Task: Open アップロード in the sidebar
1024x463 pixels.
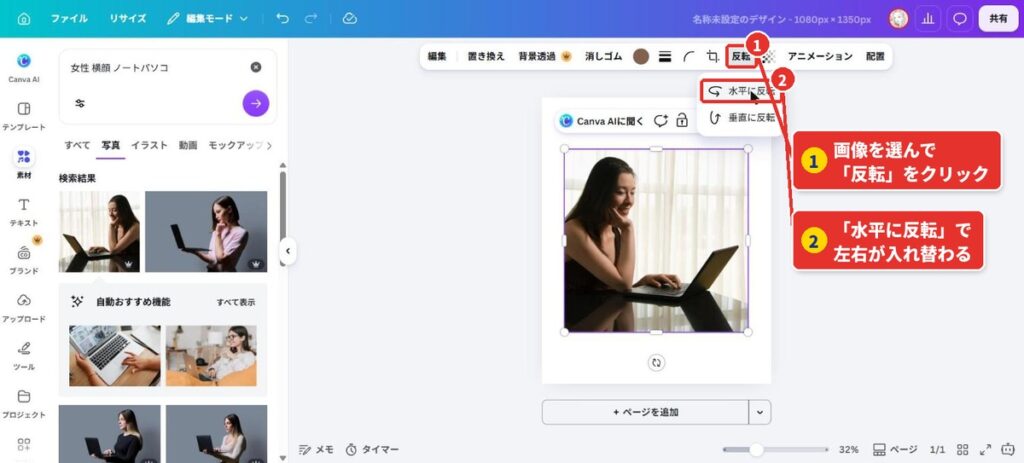Action: point(24,308)
